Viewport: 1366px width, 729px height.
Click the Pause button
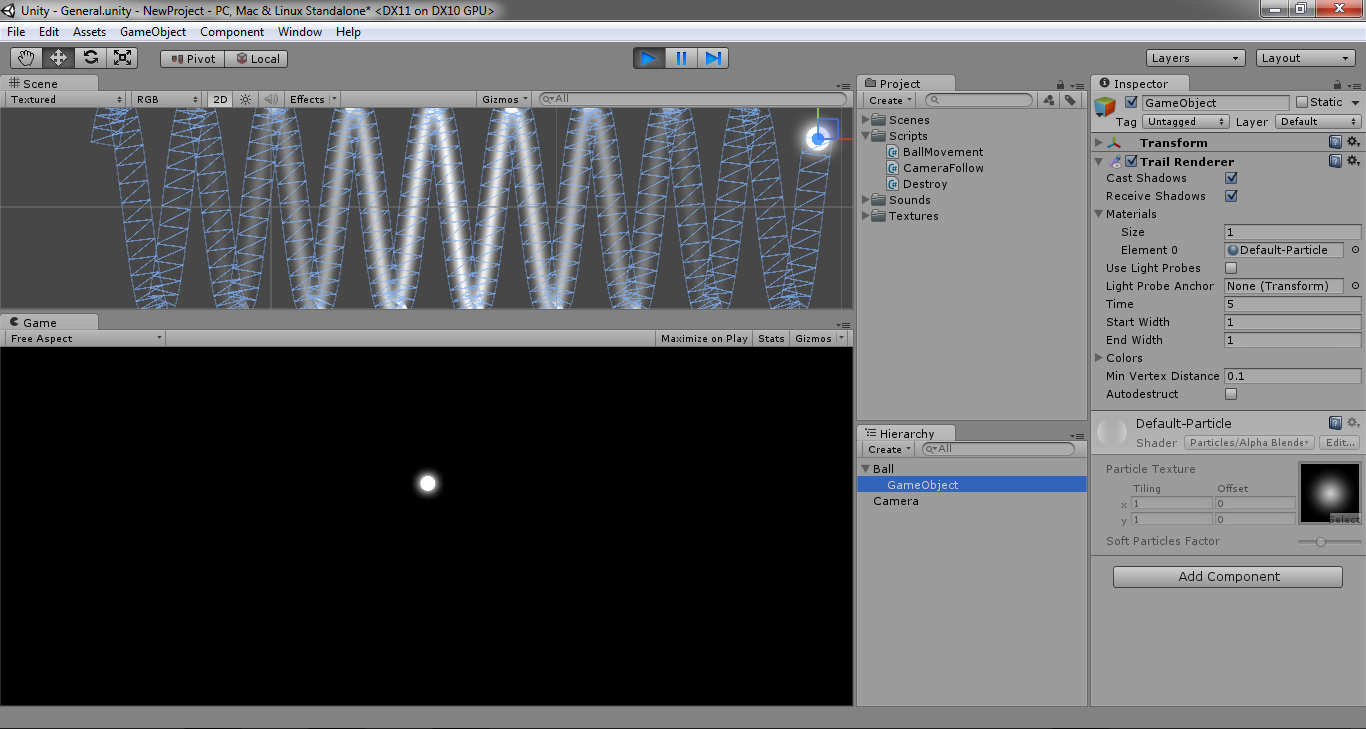point(681,58)
